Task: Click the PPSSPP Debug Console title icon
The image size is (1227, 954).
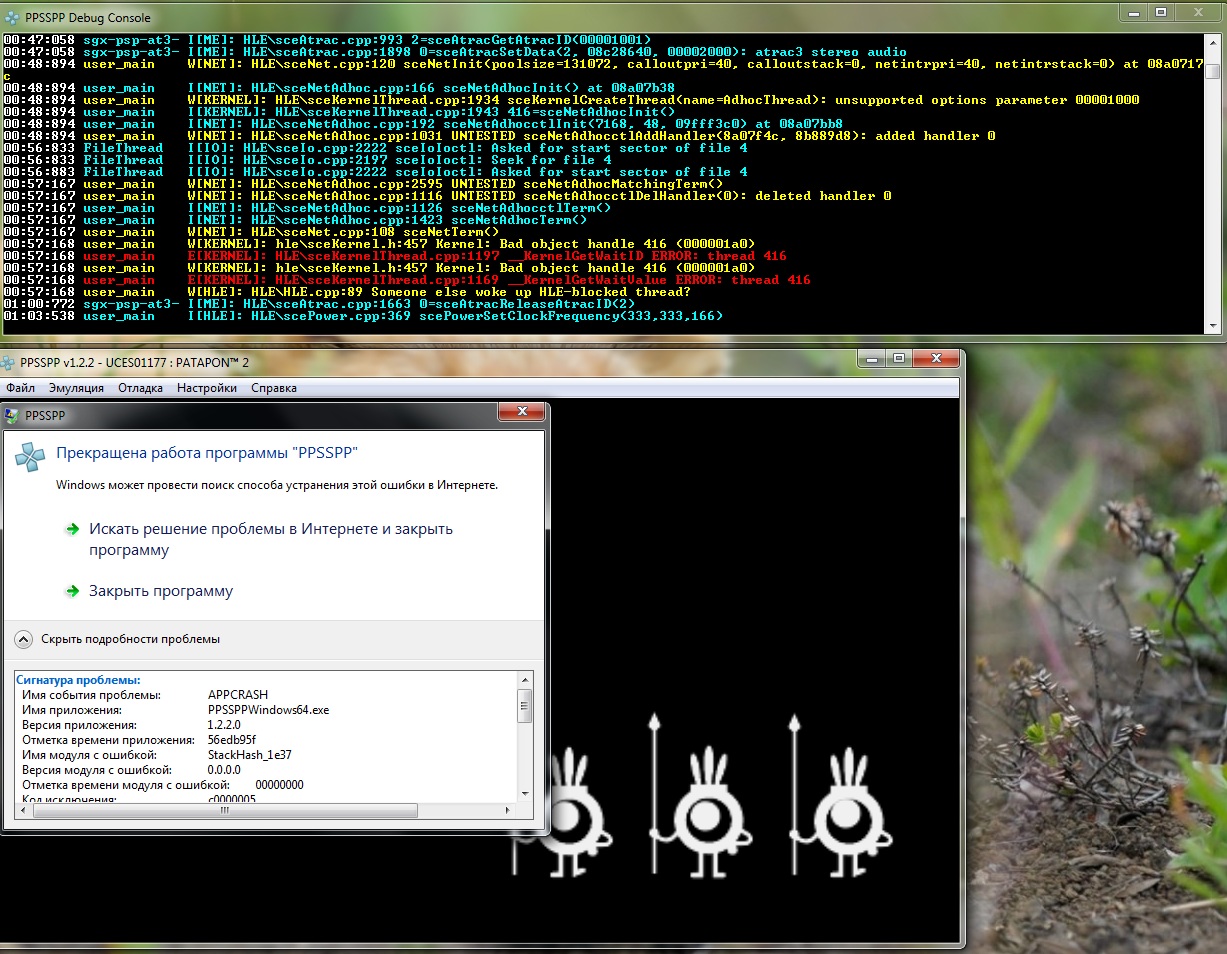Action: point(13,17)
